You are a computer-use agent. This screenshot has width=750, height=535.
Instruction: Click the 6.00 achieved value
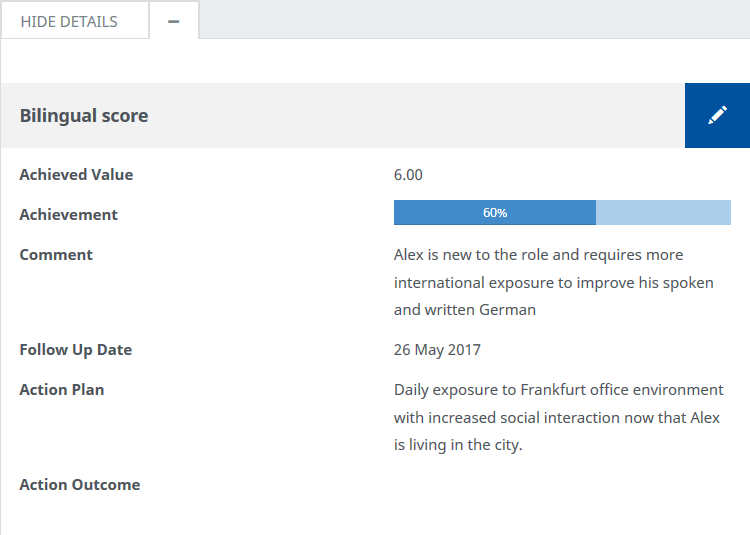coord(408,175)
